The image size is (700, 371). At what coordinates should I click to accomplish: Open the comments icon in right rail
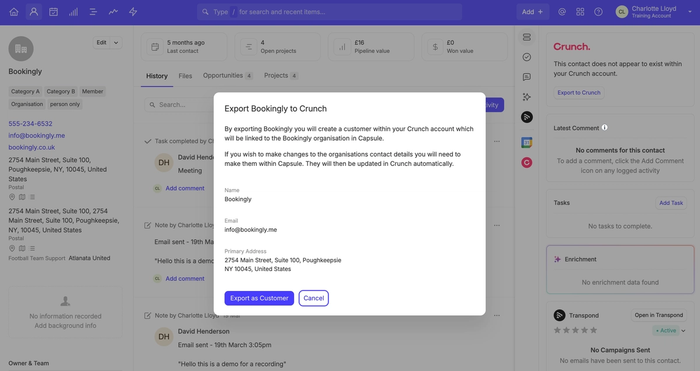click(527, 77)
